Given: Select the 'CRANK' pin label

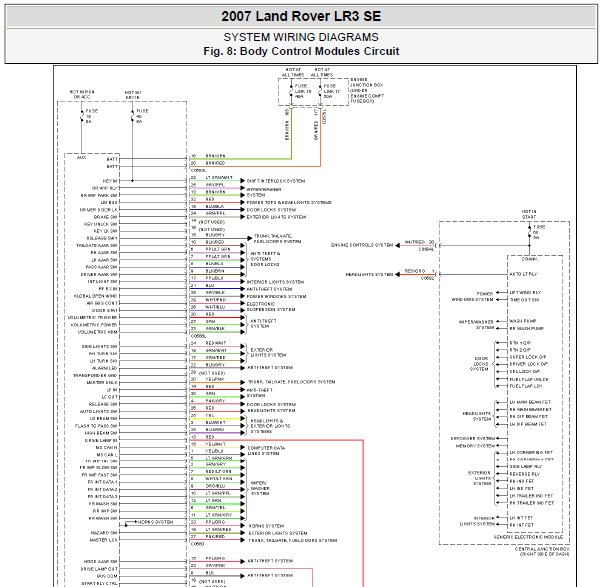Looking at the screenshot, I should click(x=529, y=259).
